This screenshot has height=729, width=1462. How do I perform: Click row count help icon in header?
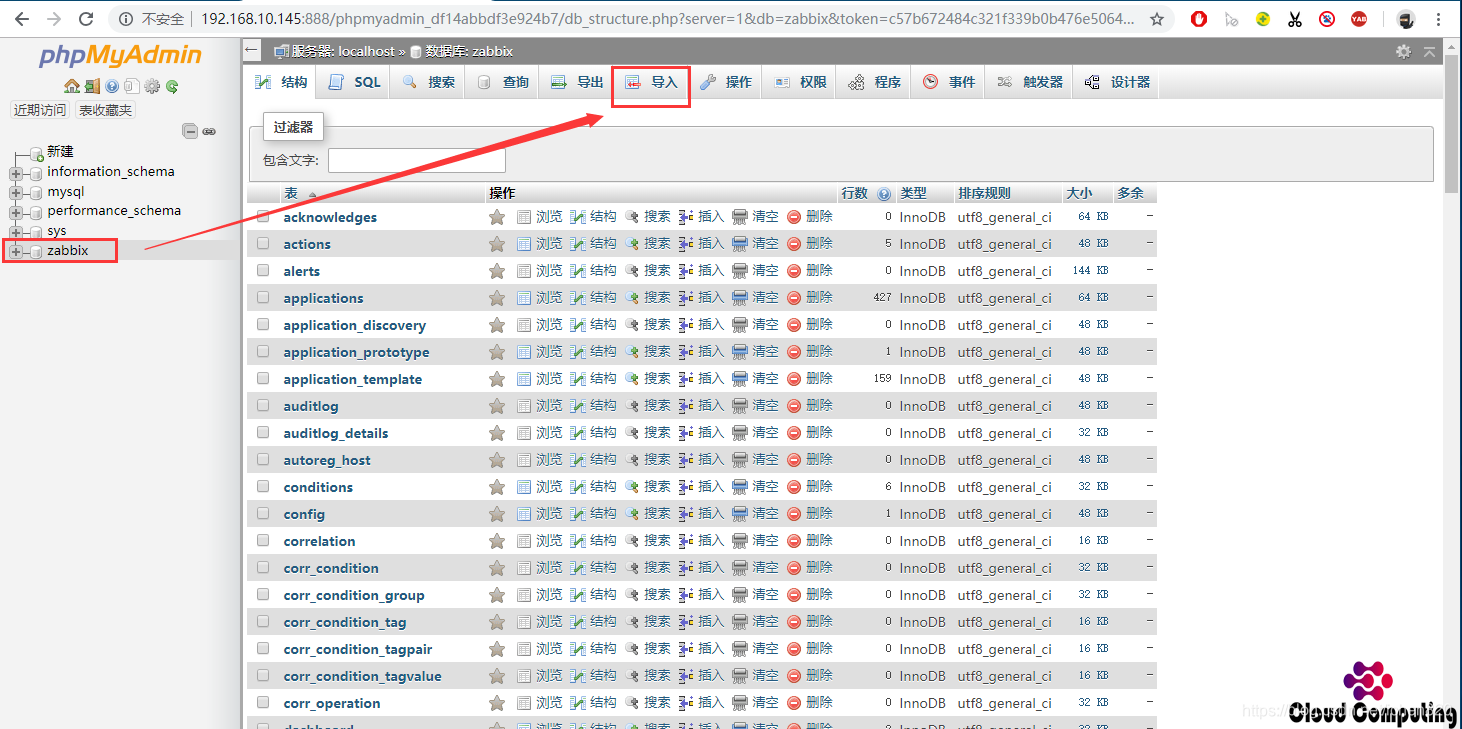pos(884,194)
